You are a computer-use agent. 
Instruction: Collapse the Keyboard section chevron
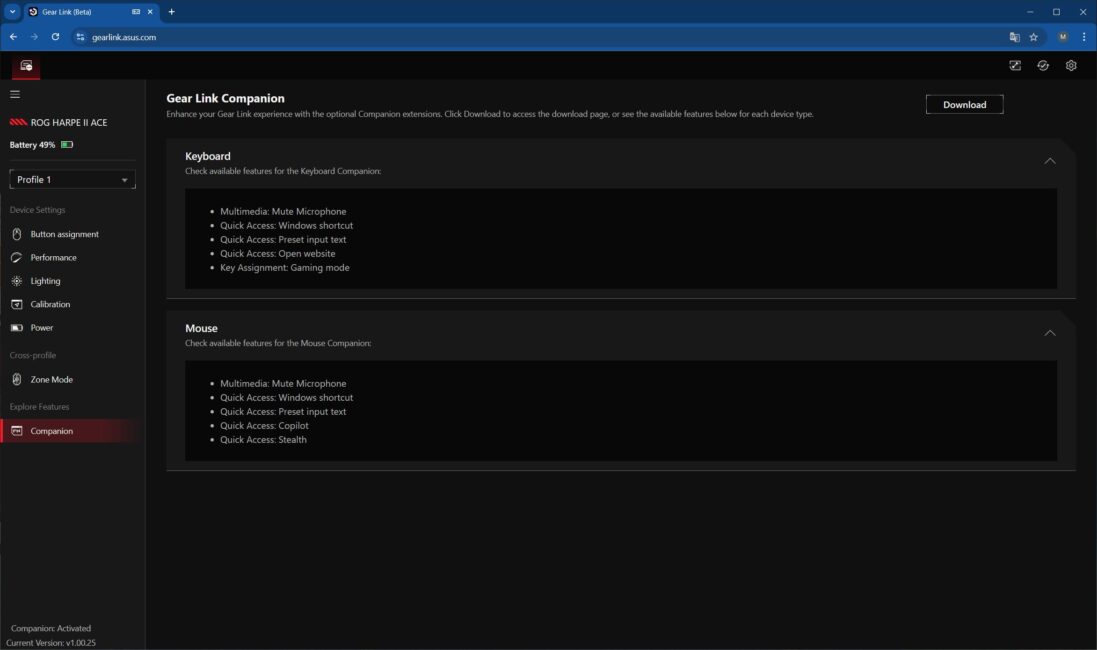coord(1050,161)
